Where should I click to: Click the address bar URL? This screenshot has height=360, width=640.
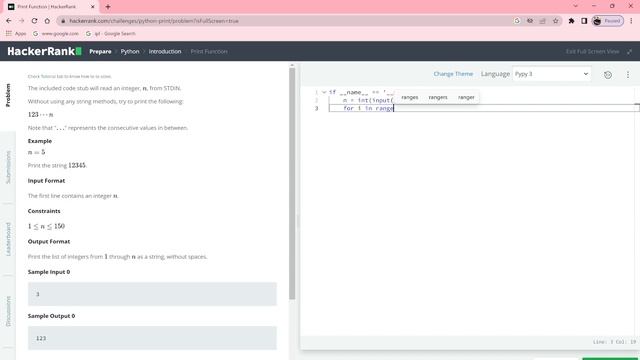click(153, 21)
